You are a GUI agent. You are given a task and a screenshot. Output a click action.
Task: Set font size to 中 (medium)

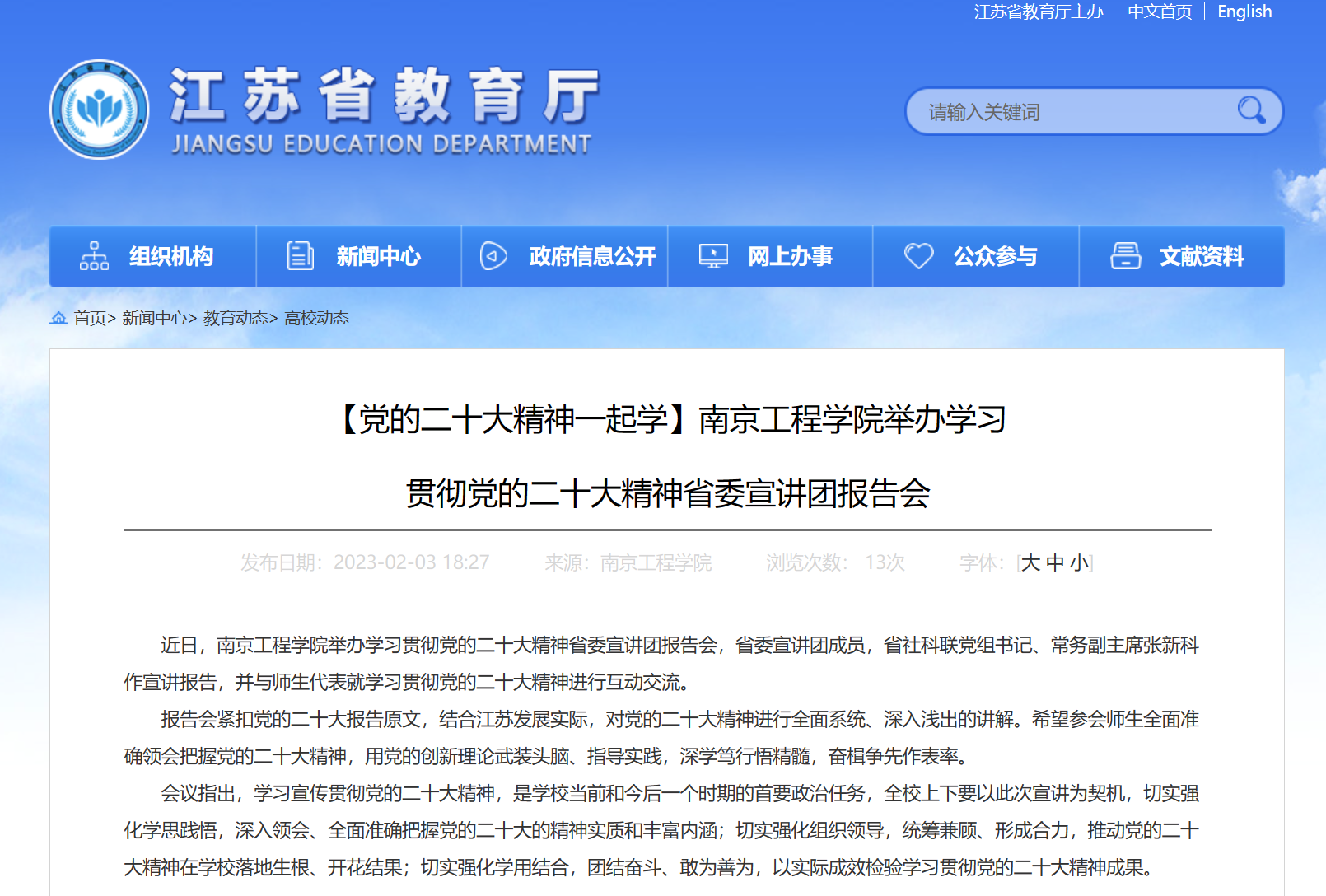[x=1055, y=562]
